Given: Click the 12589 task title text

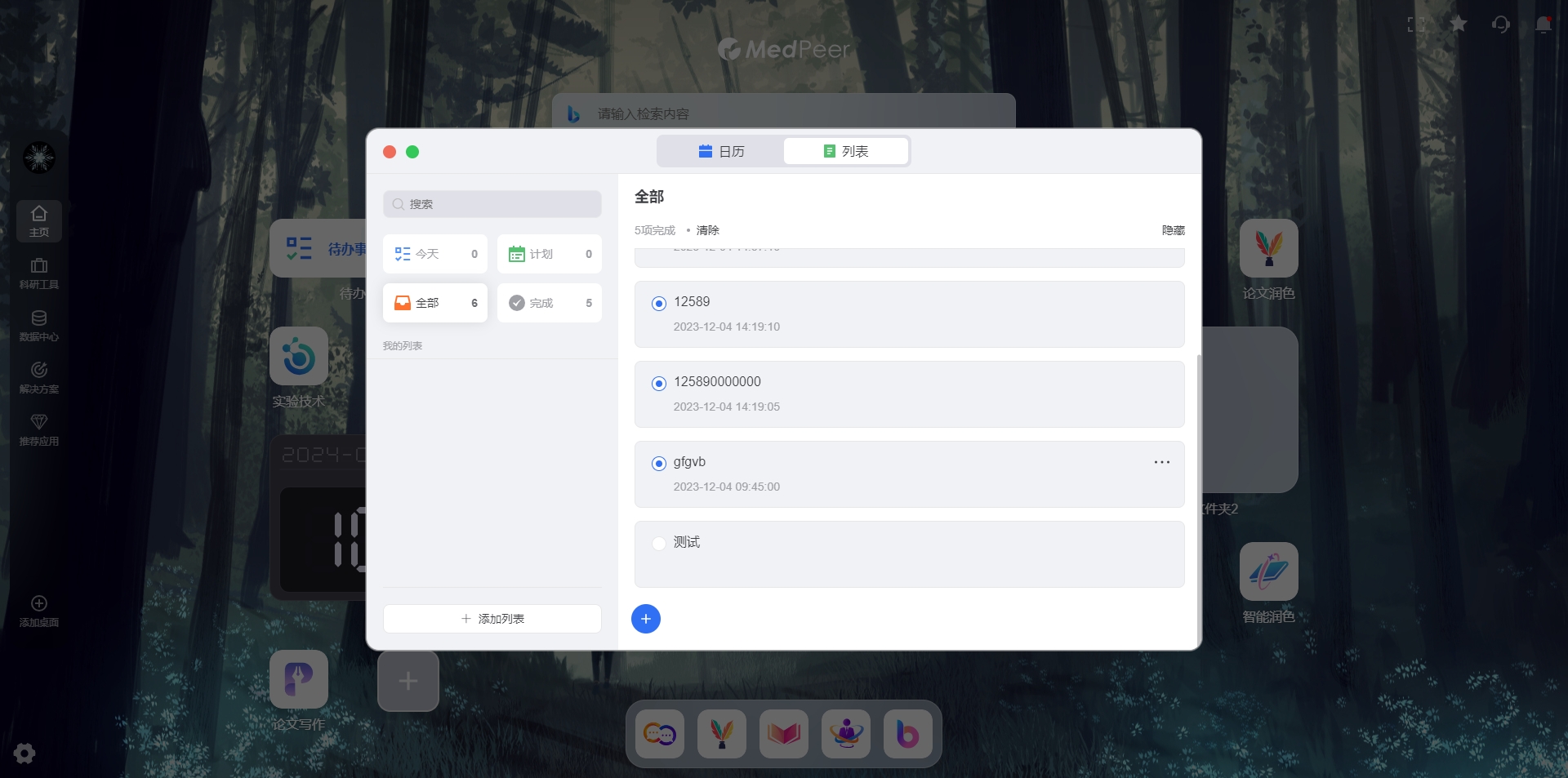Looking at the screenshot, I should pyautogui.click(x=692, y=302).
